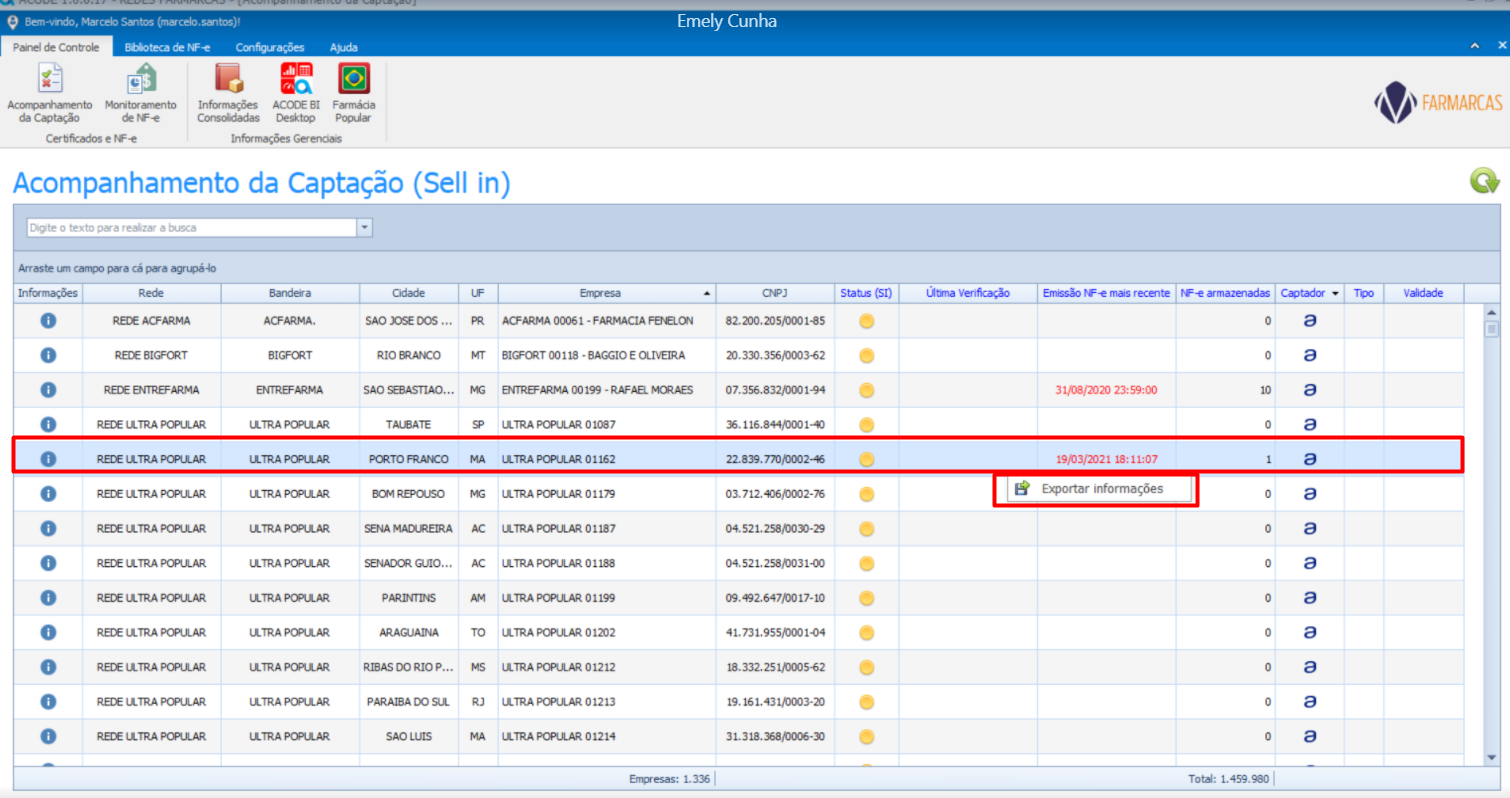Open the Configurações tab
Screen dimensions: 1510x798
(x=270, y=47)
